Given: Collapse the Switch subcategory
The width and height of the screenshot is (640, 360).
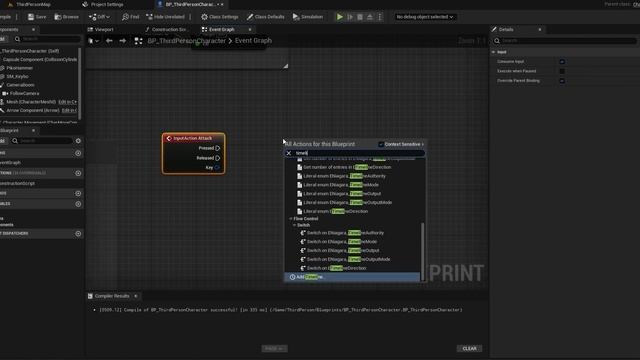Looking at the screenshot, I should [x=294, y=225].
